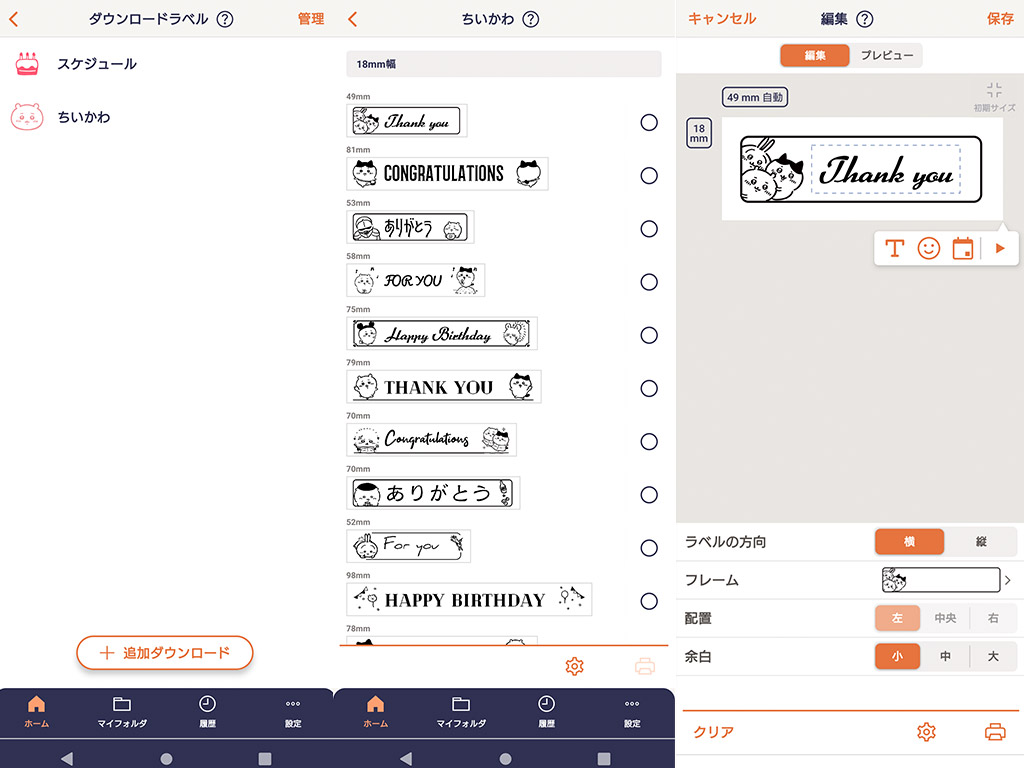Tap Android back button on left screen
Image resolution: width=1024 pixels, height=768 pixels.
pyautogui.click(x=67, y=758)
